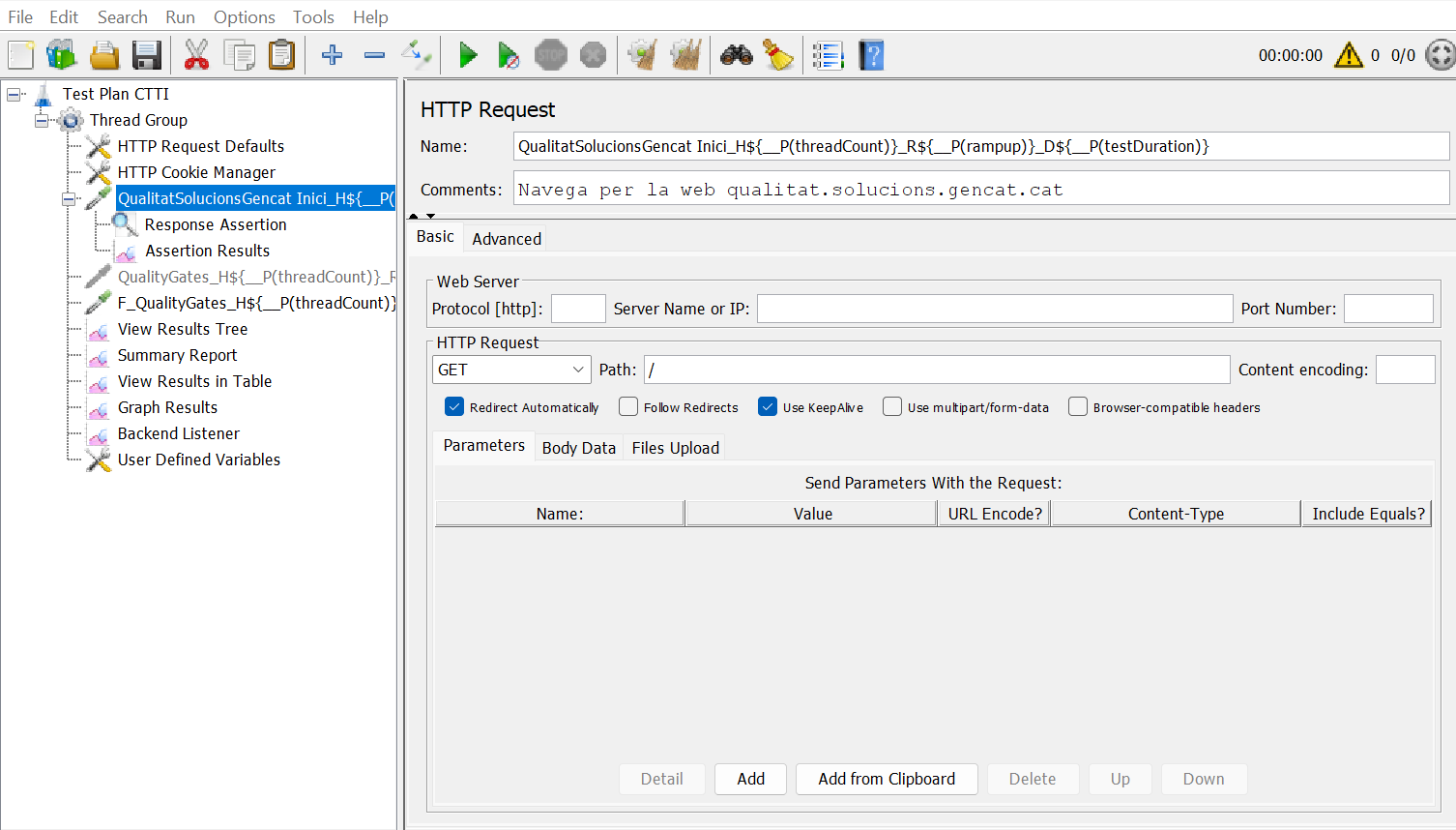Click the grey Shutdown icon
This screenshot has height=830, width=1456.
[x=593, y=55]
